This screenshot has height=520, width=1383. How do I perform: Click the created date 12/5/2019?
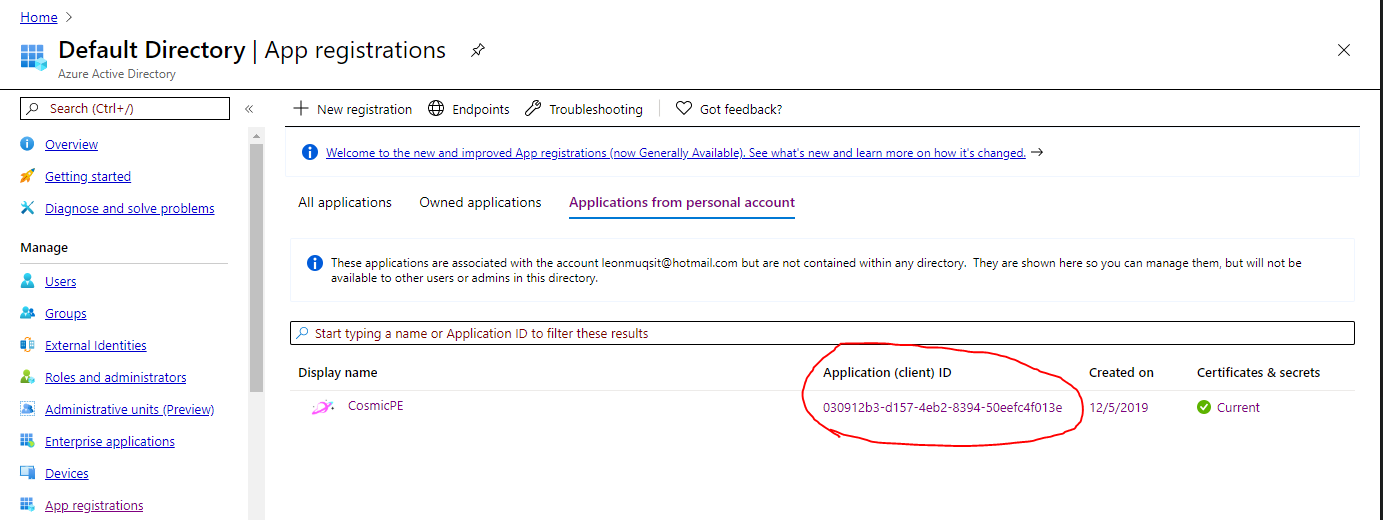(1120, 407)
